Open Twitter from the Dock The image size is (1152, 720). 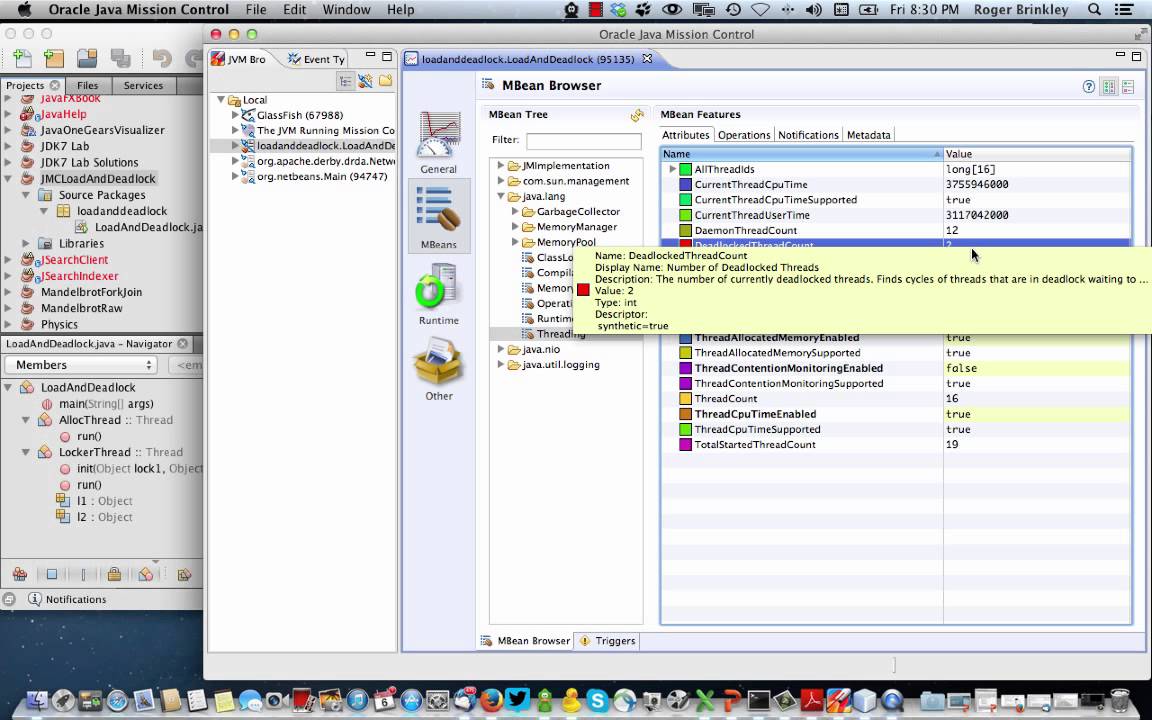(x=517, y=699)
